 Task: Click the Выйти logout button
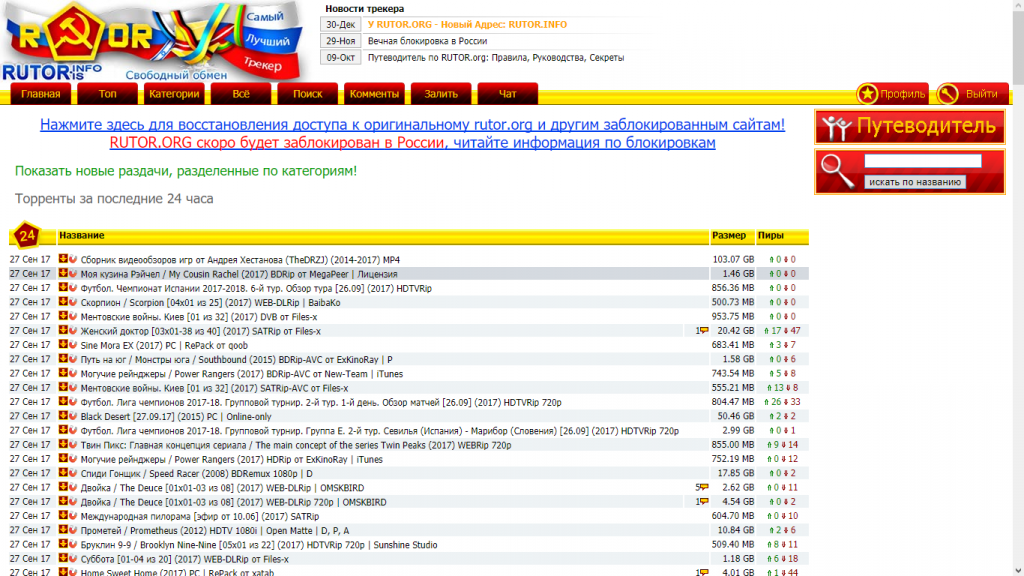pos(972,94)
